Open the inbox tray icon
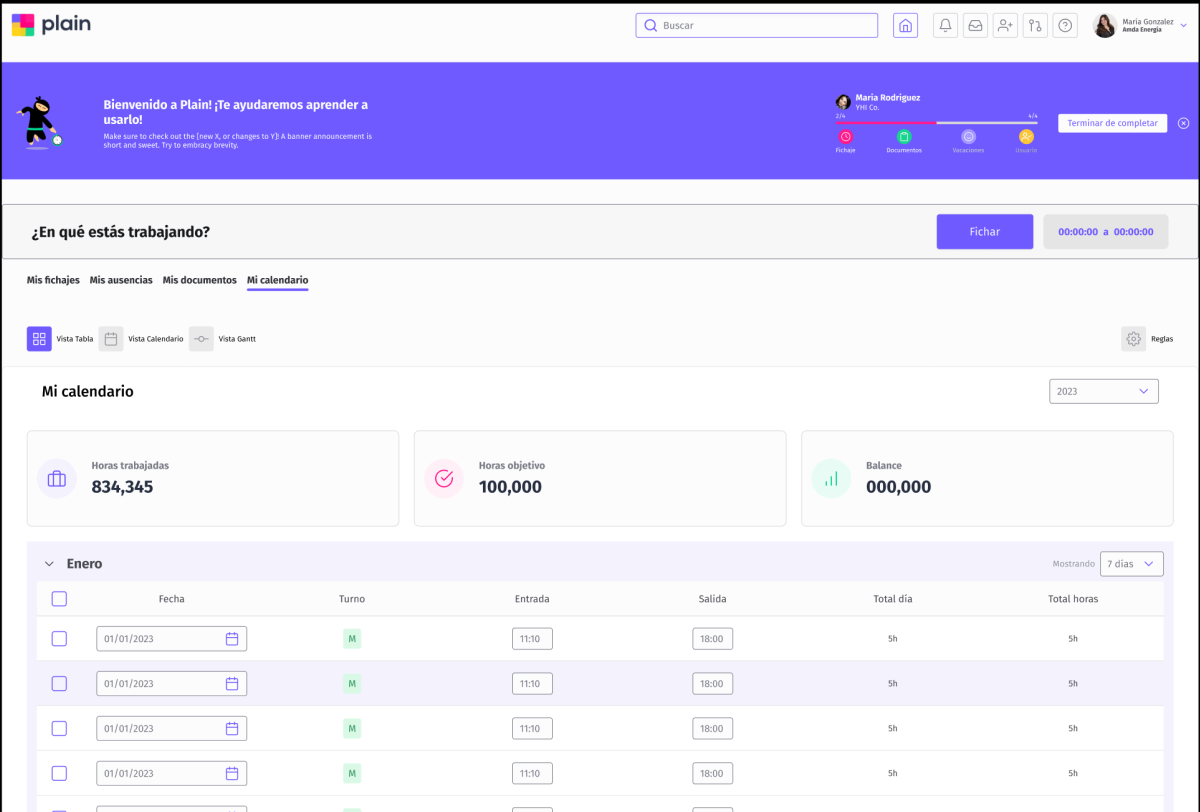This screenshot has height=812, width=1200. [975, 26]
